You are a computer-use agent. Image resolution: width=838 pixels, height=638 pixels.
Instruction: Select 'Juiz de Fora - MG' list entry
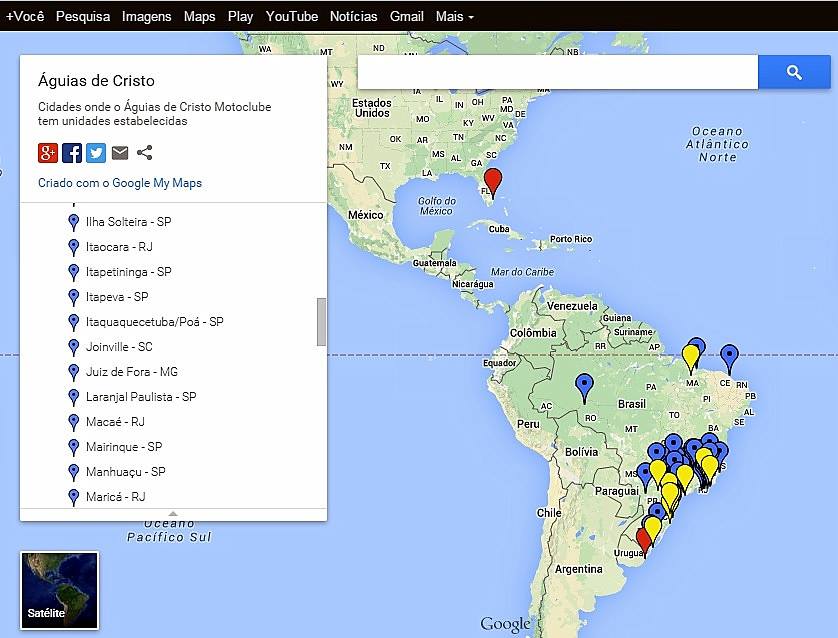[x=131, y=372]
